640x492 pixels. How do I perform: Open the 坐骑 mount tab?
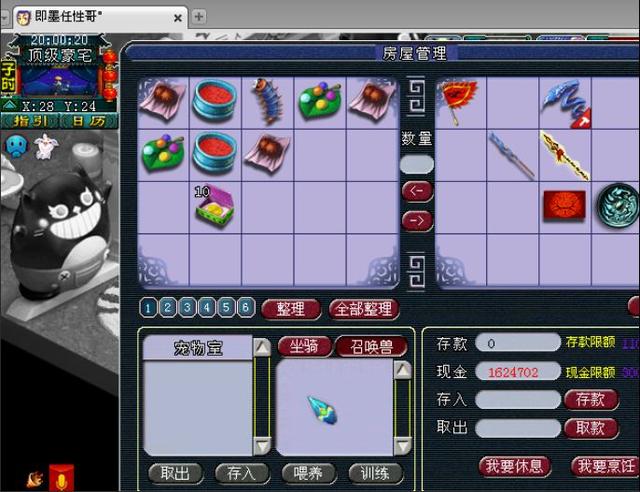304,347
